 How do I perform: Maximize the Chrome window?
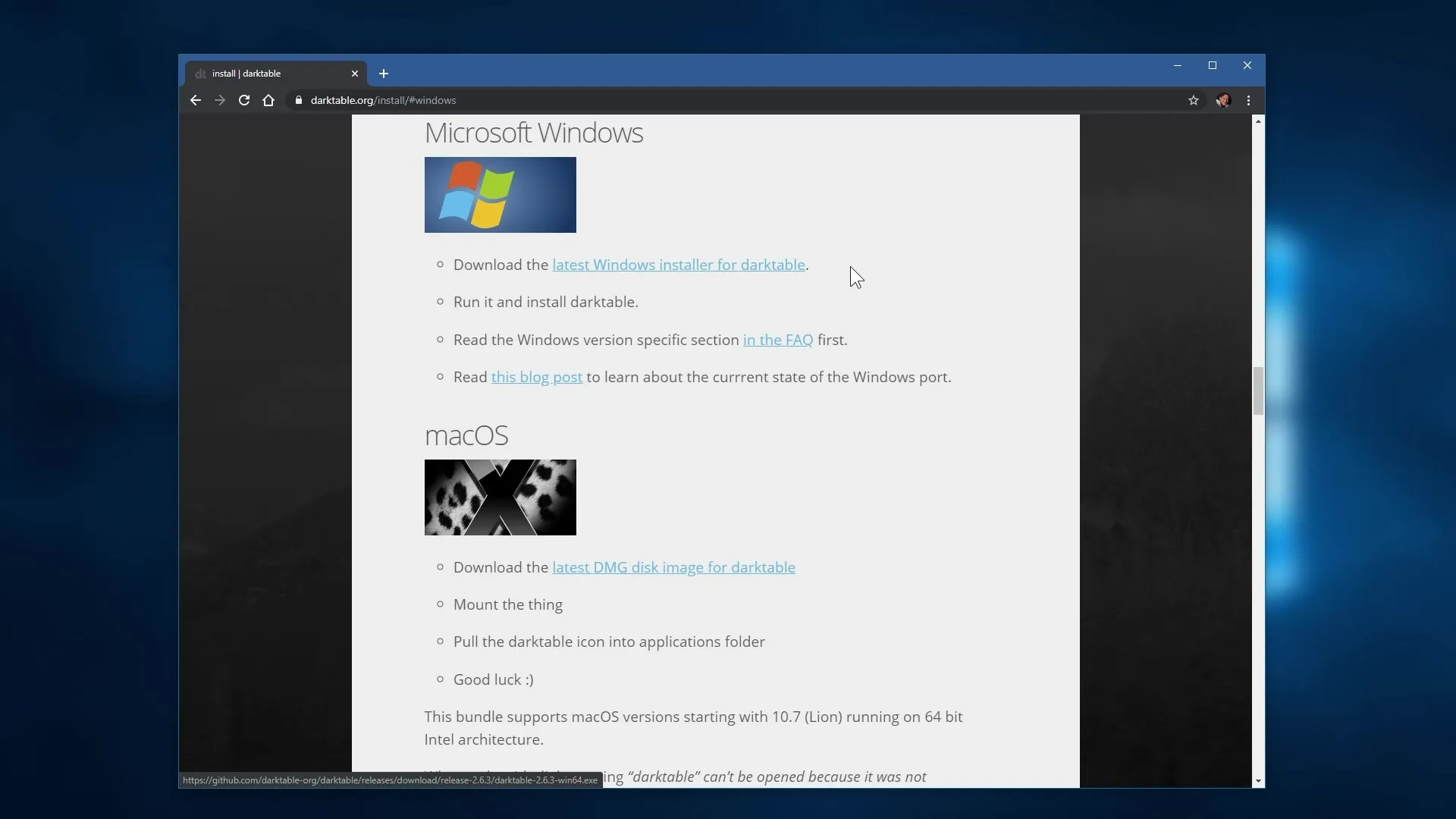pyautogui.click(x=1213, y=66)
